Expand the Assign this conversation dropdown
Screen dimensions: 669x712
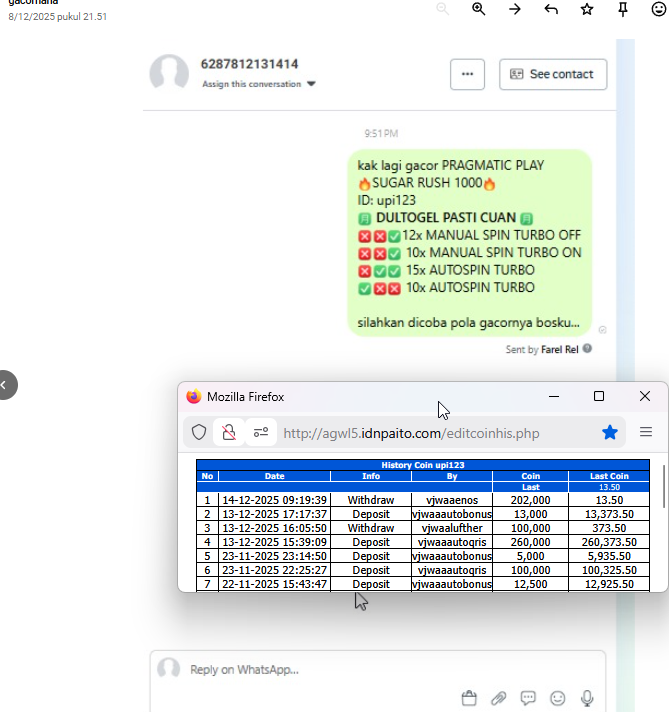click(258, 84)
